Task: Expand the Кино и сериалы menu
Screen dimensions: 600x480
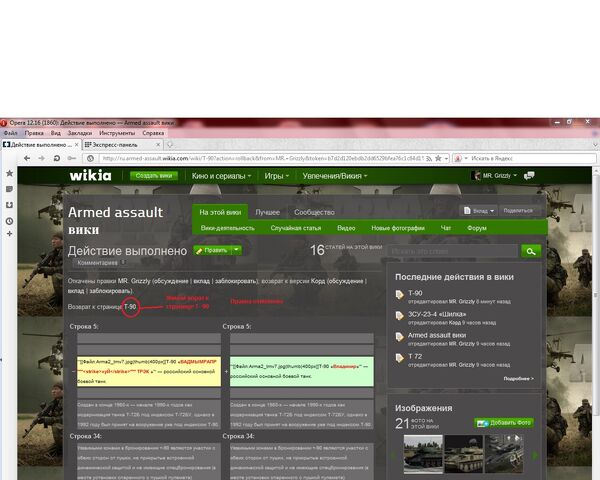Action: tap(221, 176)
